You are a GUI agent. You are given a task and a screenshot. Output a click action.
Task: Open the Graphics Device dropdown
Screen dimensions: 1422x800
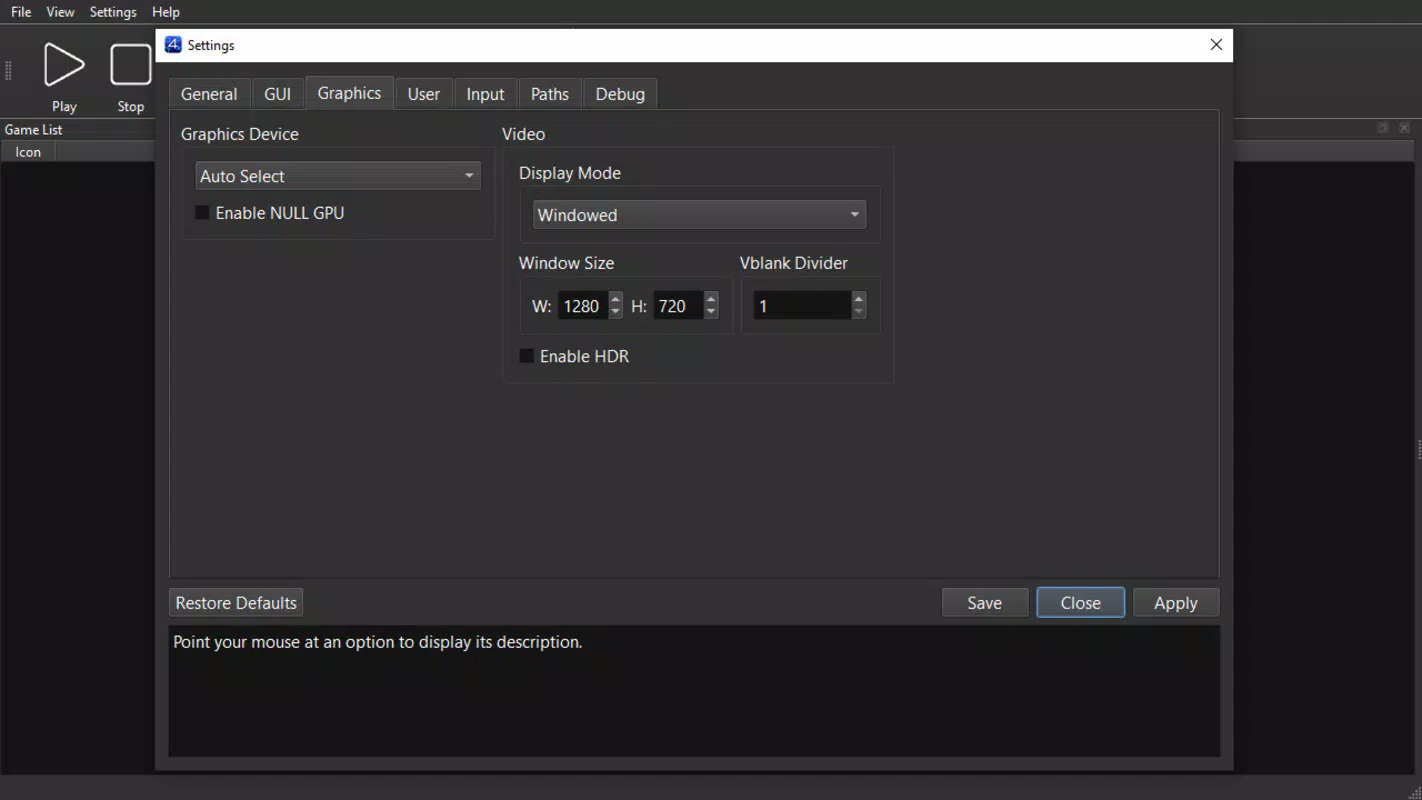pos(338,176)
